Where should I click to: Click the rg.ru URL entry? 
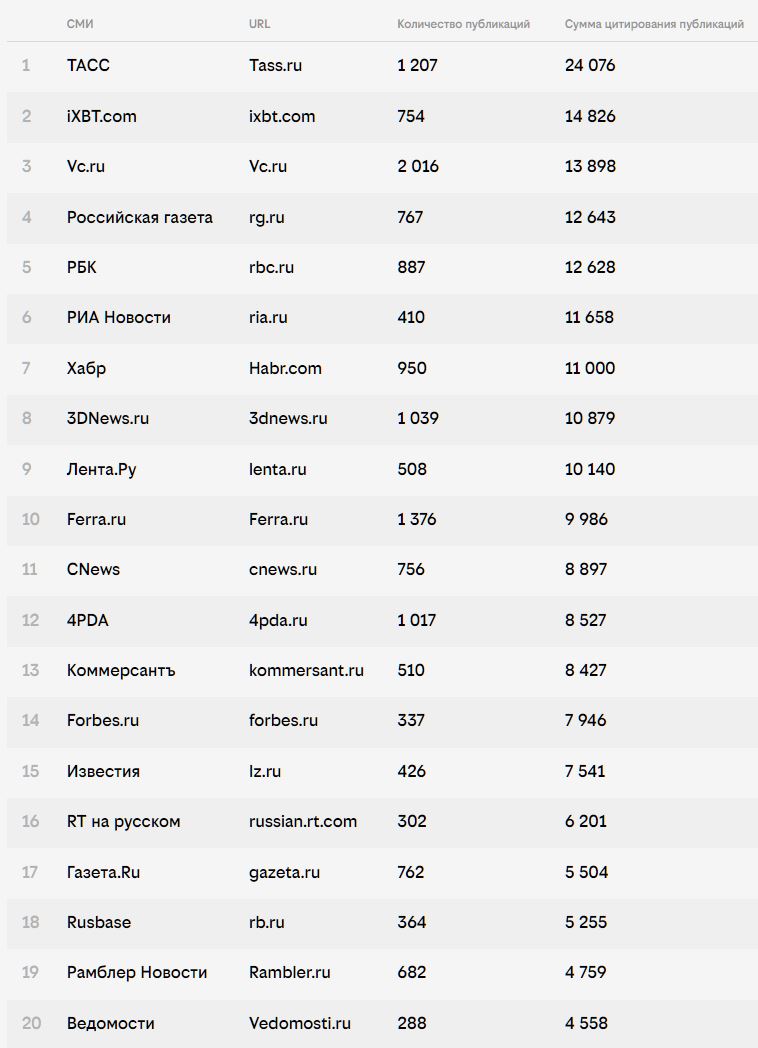[267, 217]
